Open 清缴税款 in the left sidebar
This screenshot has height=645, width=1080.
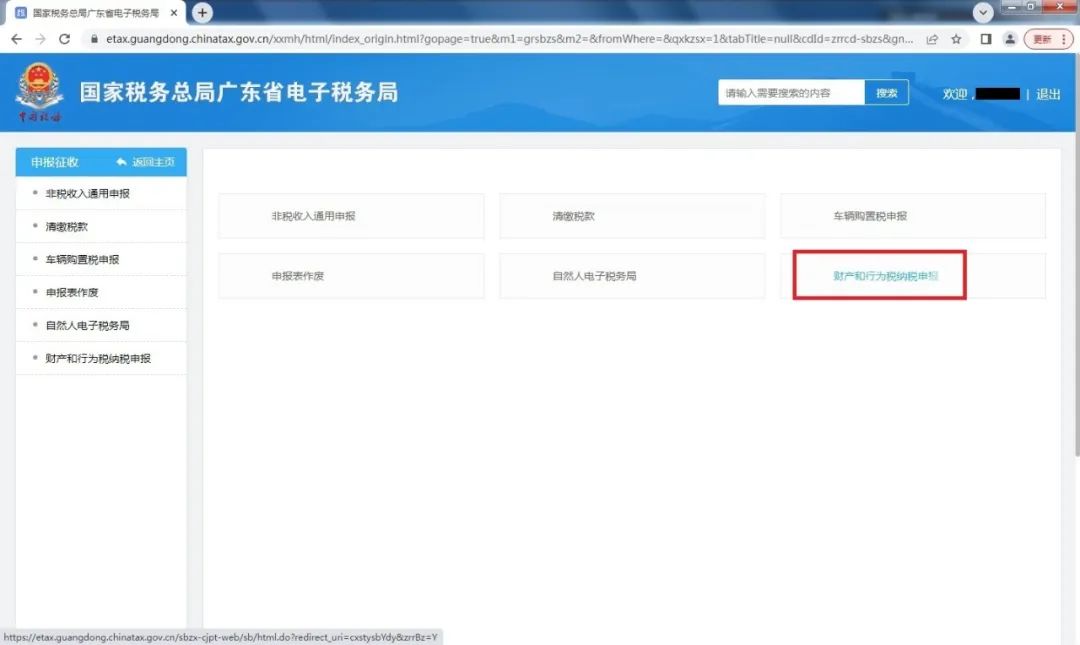(101, 227)
